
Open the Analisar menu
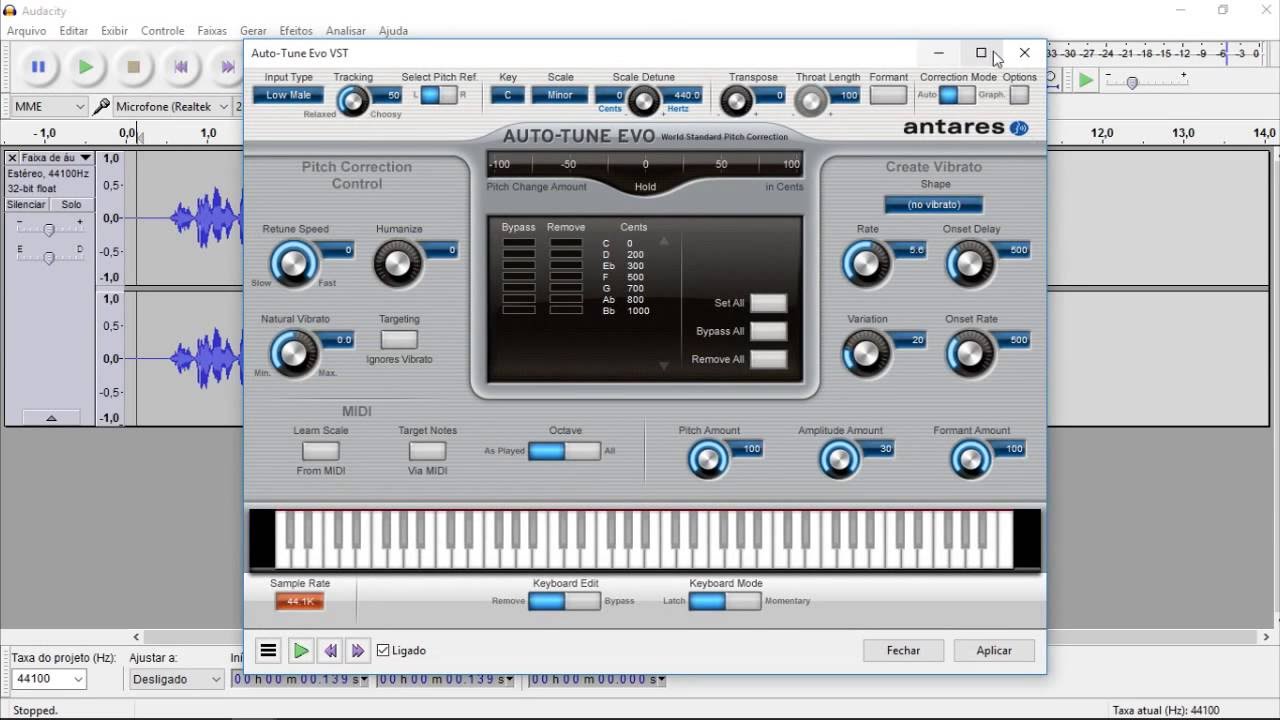coord(346,31)
